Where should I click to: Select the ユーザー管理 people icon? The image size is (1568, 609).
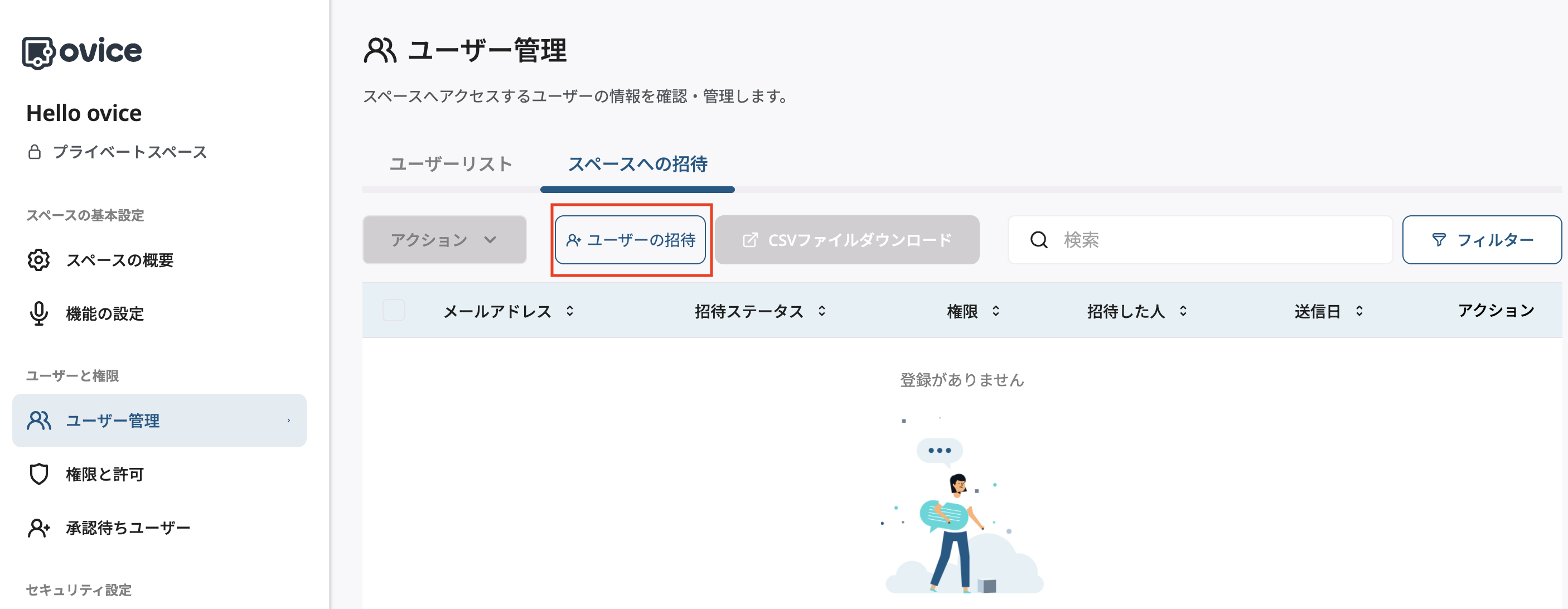38,420
